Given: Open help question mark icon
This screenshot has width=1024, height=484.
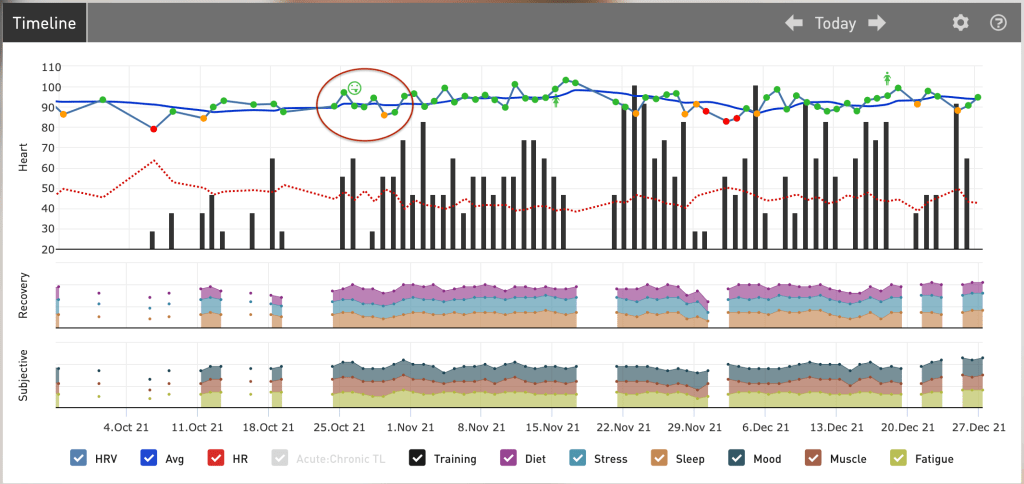Looking at the screenshot, I should point(997,23).
